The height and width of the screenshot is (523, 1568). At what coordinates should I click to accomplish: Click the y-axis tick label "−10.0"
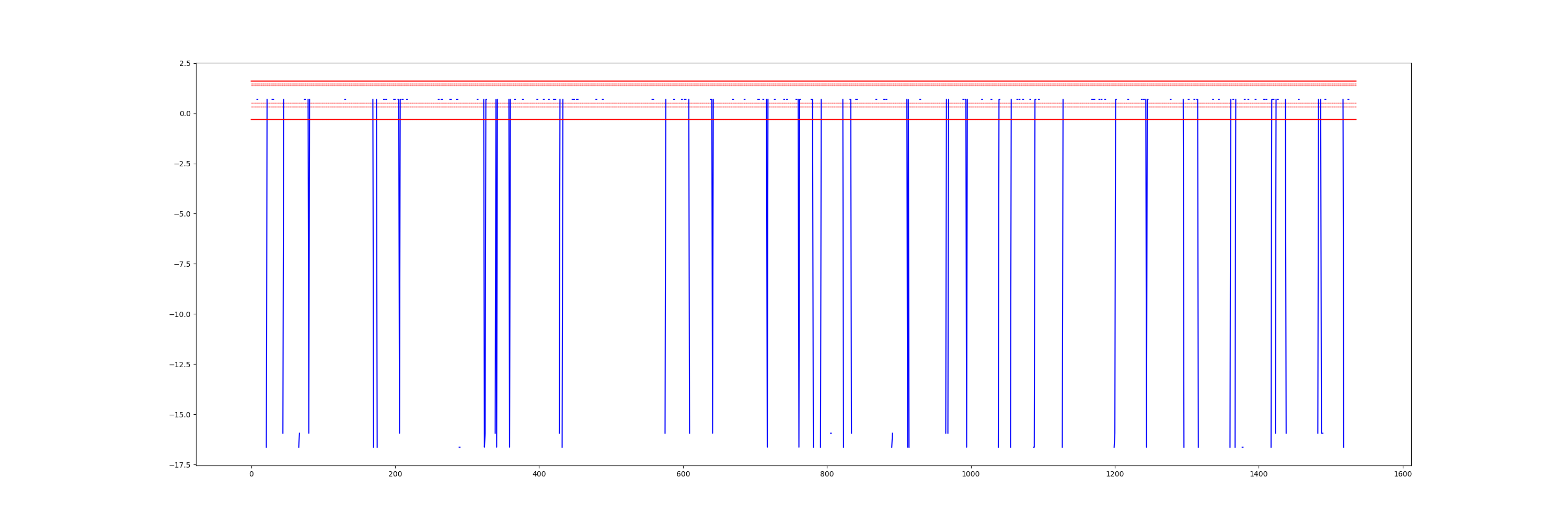tap(180, 315)
